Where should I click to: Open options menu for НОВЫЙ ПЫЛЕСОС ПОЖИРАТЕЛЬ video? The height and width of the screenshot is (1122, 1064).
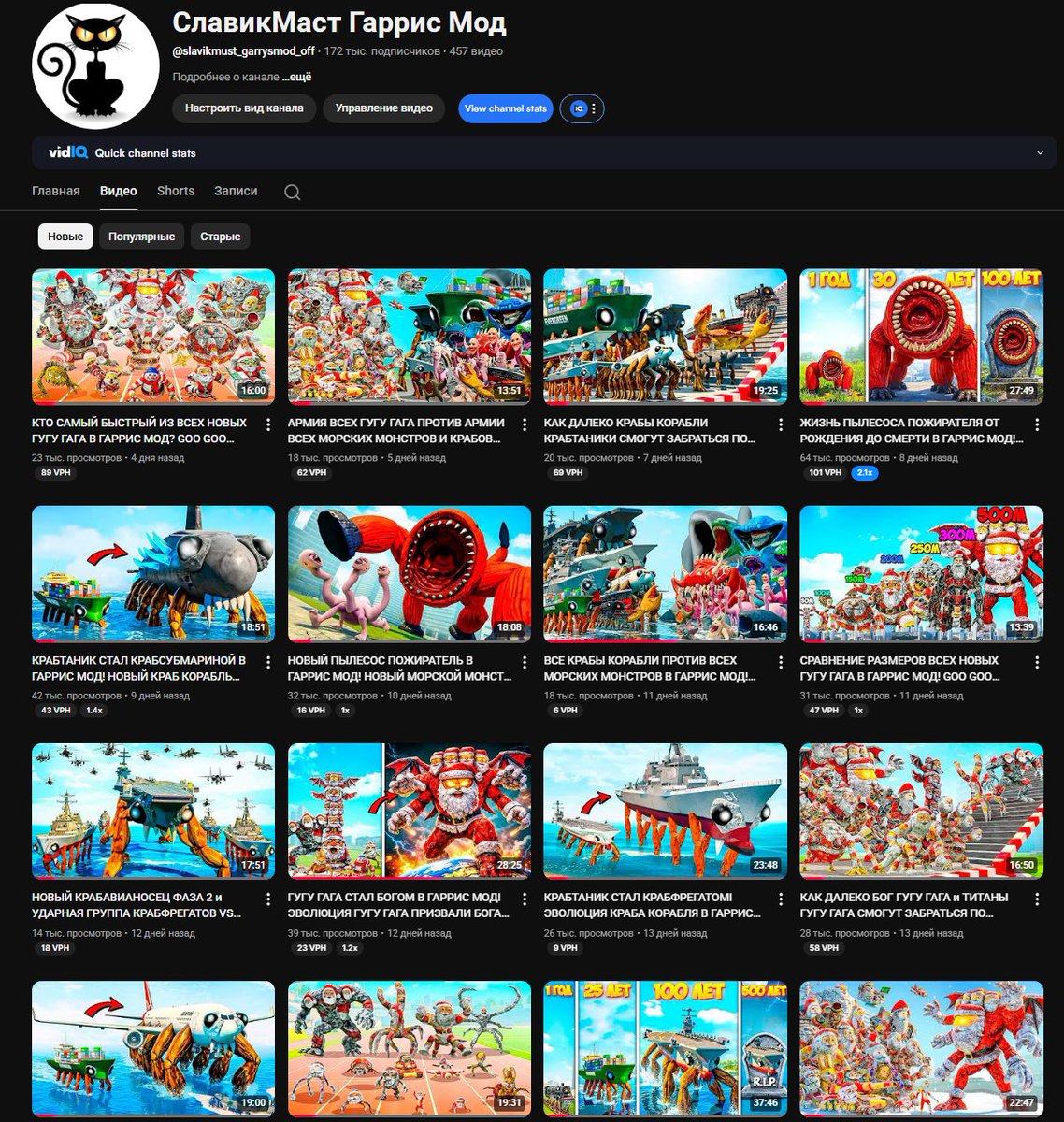point(525,662)
